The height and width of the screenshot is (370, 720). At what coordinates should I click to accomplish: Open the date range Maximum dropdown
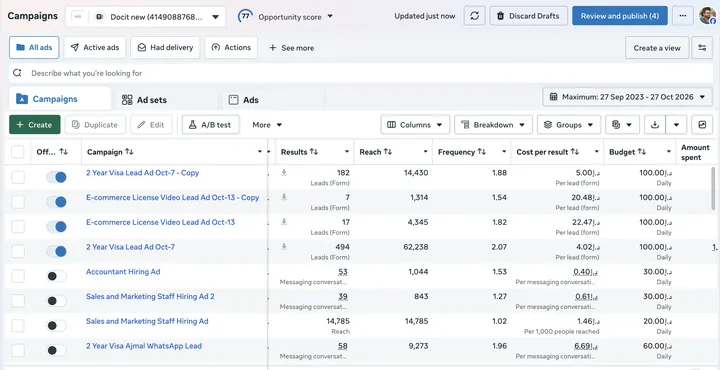coord(627,97)
